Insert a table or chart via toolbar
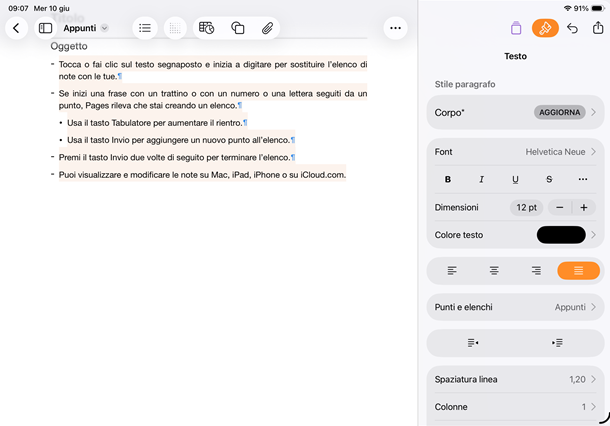 pyautogui.click(x=207, y=28)
